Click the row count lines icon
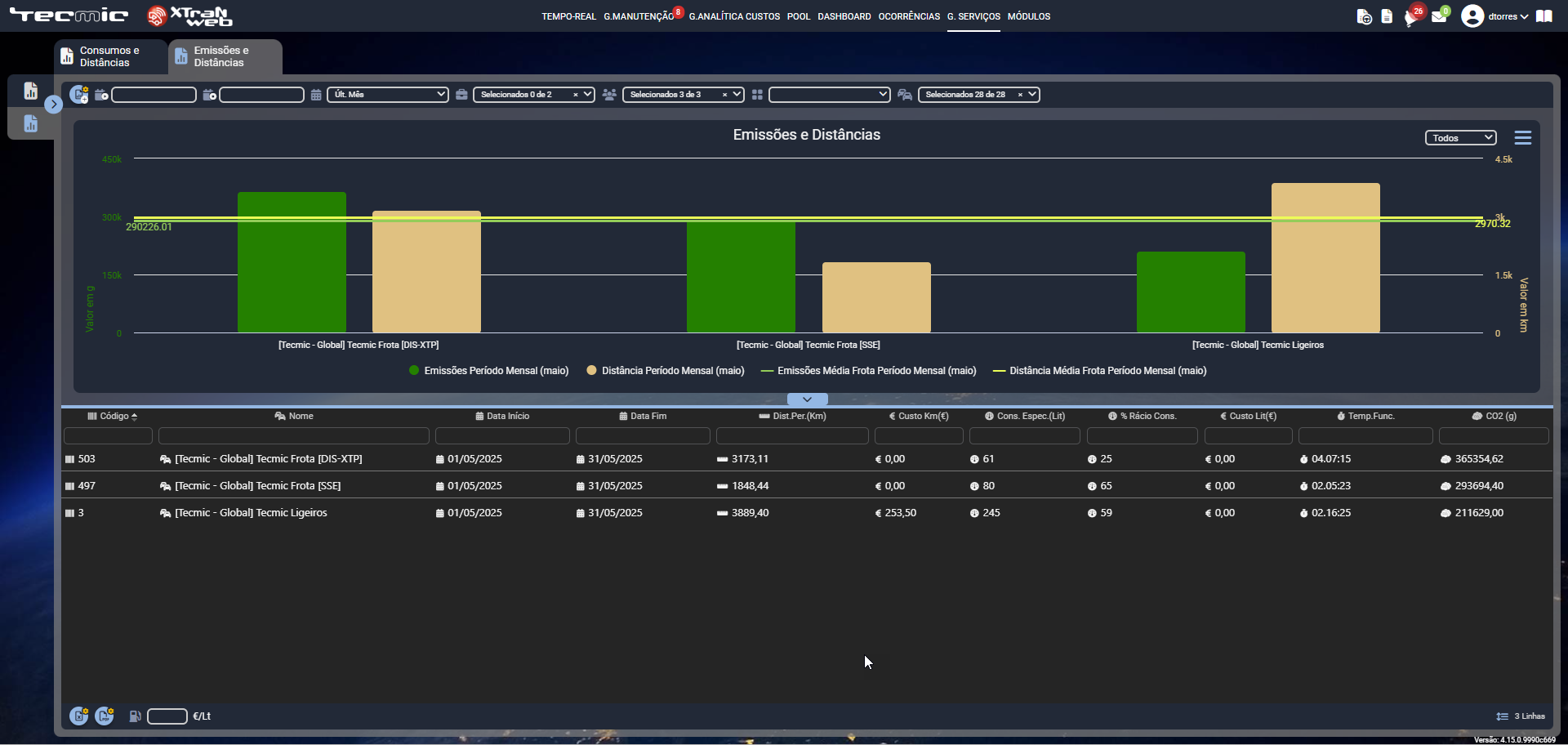The height and width of the screenshot is (745, 1568). 1502,716
